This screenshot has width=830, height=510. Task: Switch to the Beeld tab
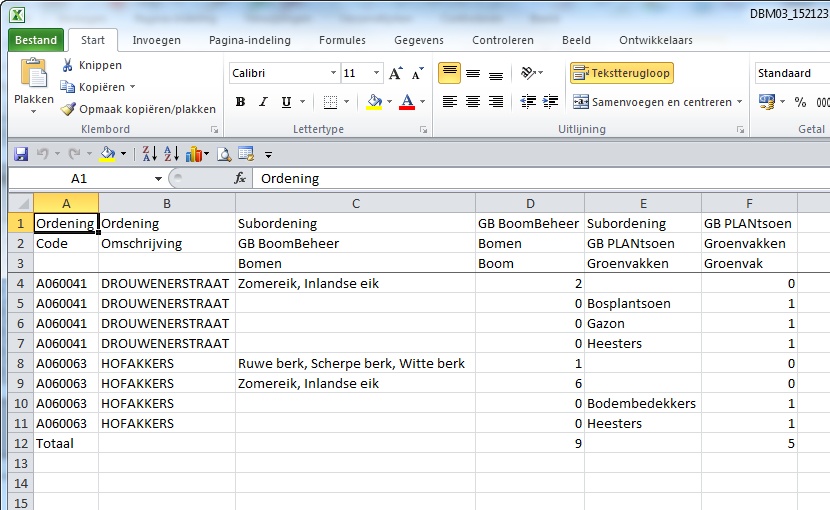[576, 40]
